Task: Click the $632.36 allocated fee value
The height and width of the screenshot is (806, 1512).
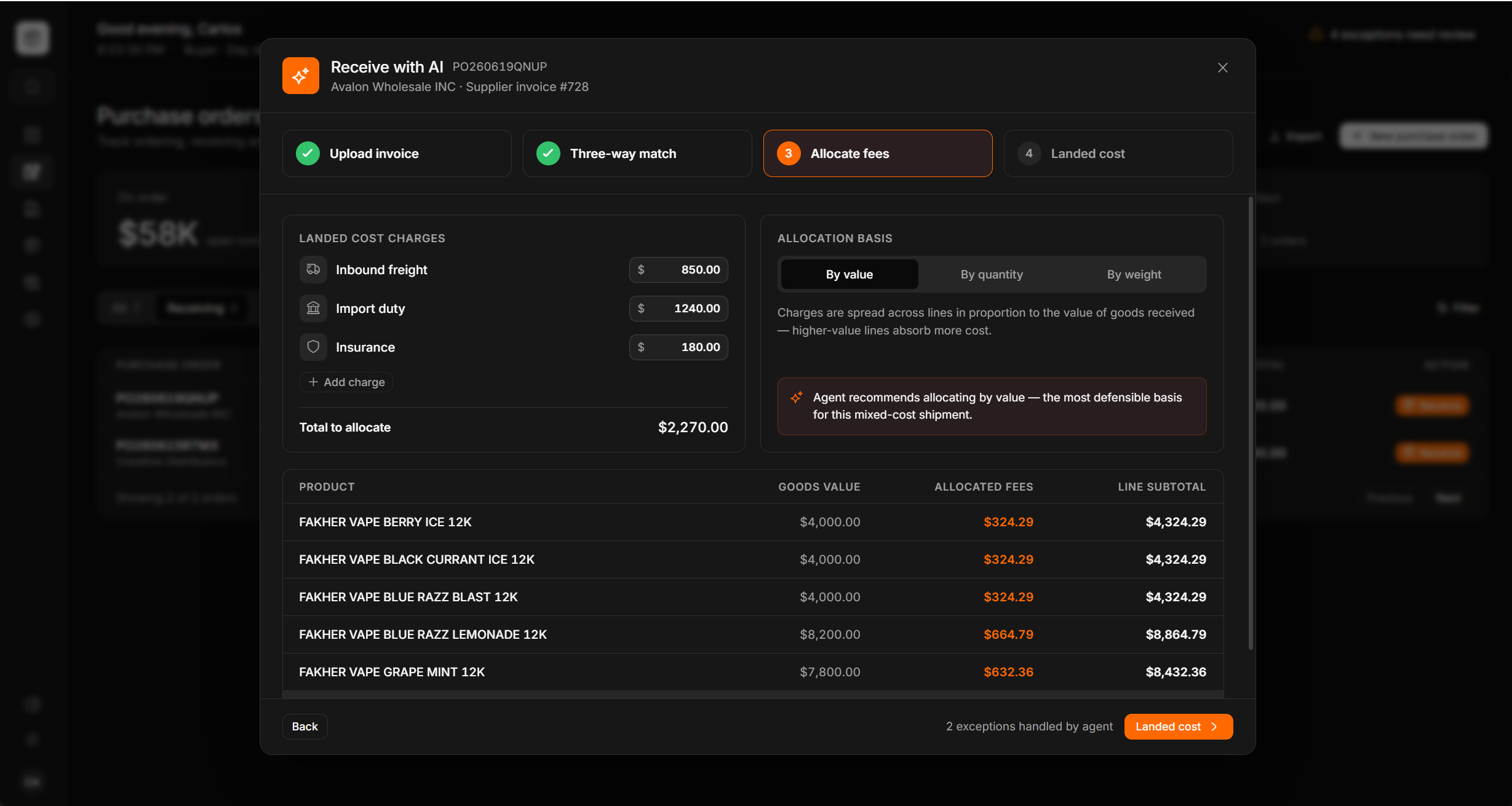Action: click(1008, 672)
